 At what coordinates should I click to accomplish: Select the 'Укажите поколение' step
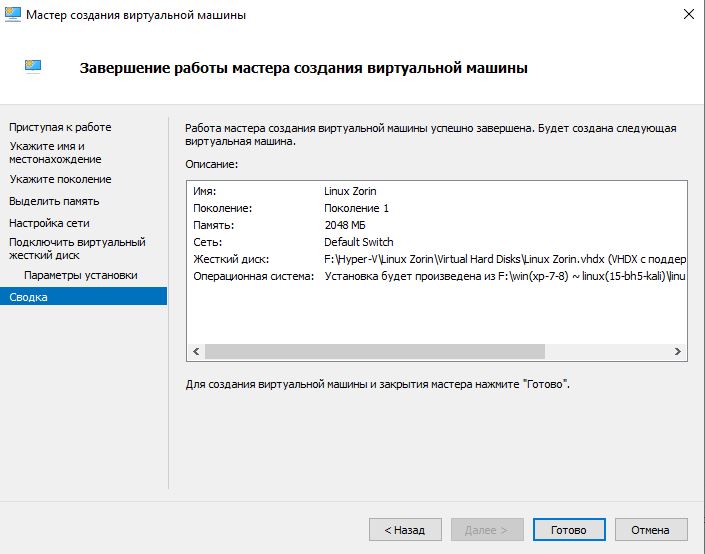[x=60, y=179]
